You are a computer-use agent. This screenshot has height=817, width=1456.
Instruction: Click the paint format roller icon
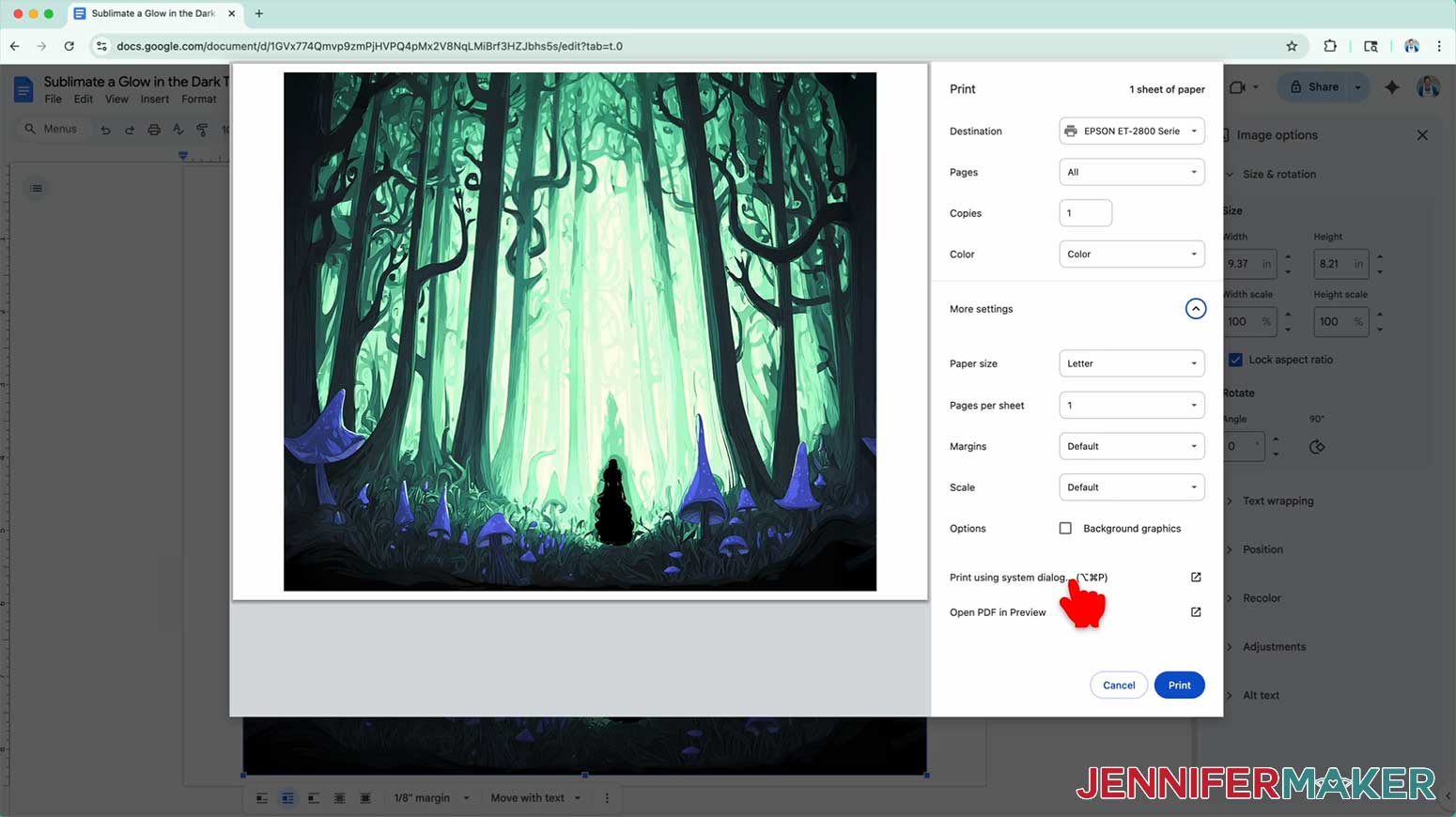coord(201,130)
